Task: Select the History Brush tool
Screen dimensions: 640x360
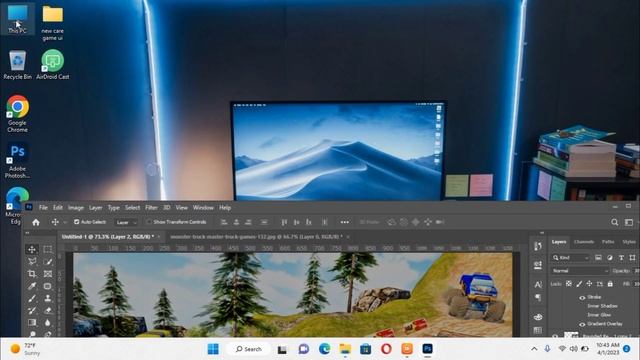Action: [x=32, y=310]
